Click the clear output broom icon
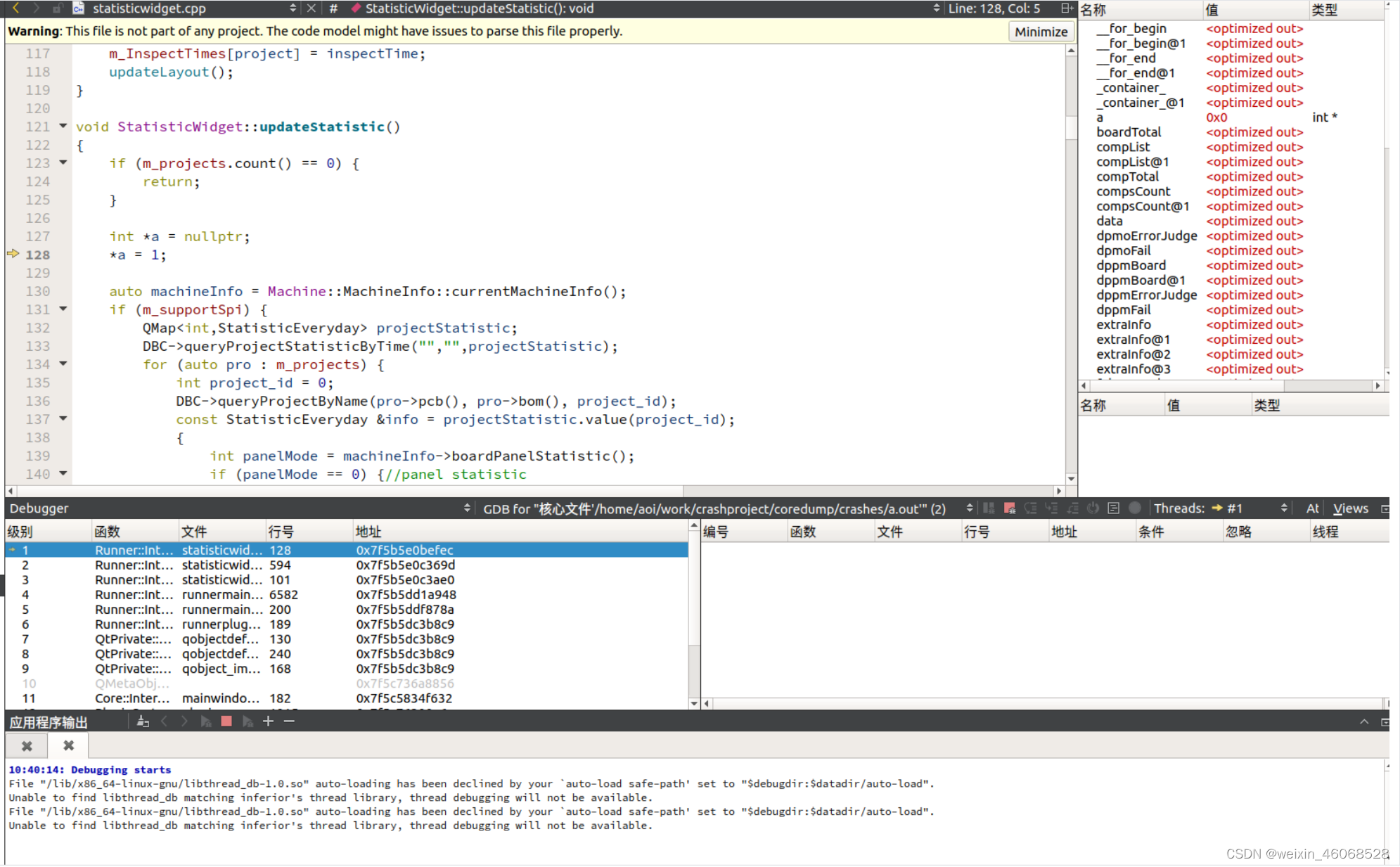1400x867 pixels. 143,721
